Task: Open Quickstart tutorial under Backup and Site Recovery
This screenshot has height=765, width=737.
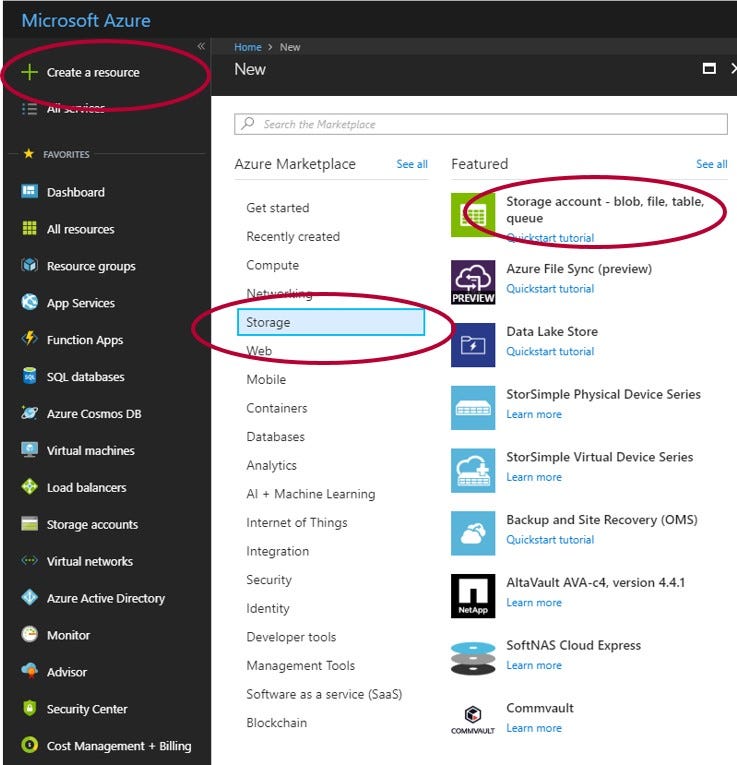Action: (x=550, y=540)
